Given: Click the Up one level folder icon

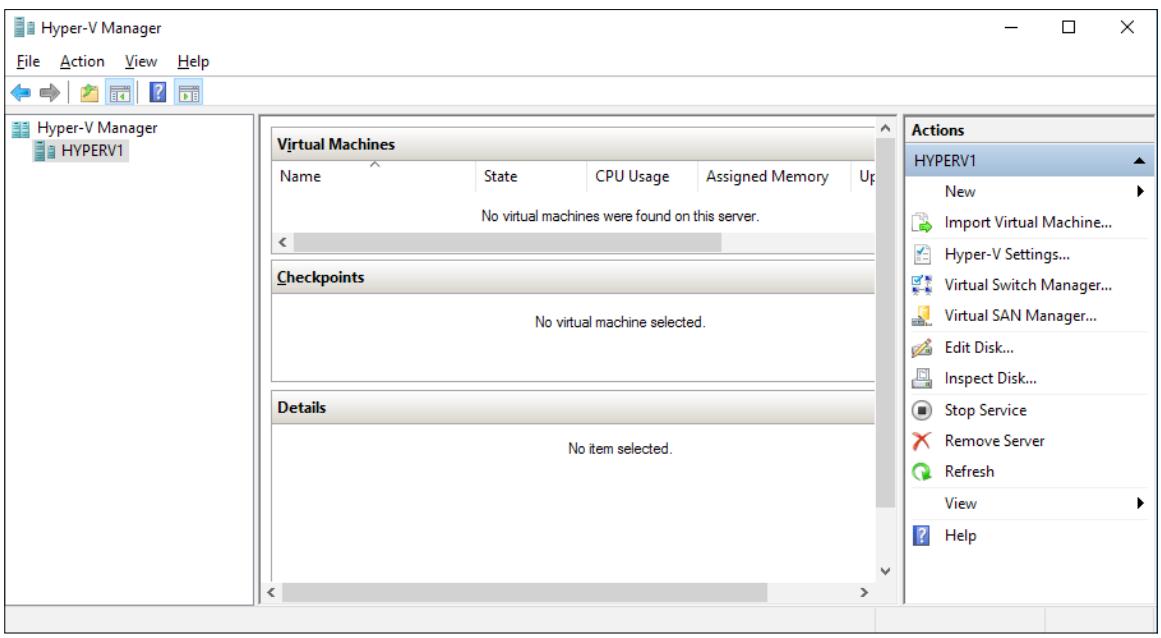Looking at the screenshot, I should coord(89,93).
